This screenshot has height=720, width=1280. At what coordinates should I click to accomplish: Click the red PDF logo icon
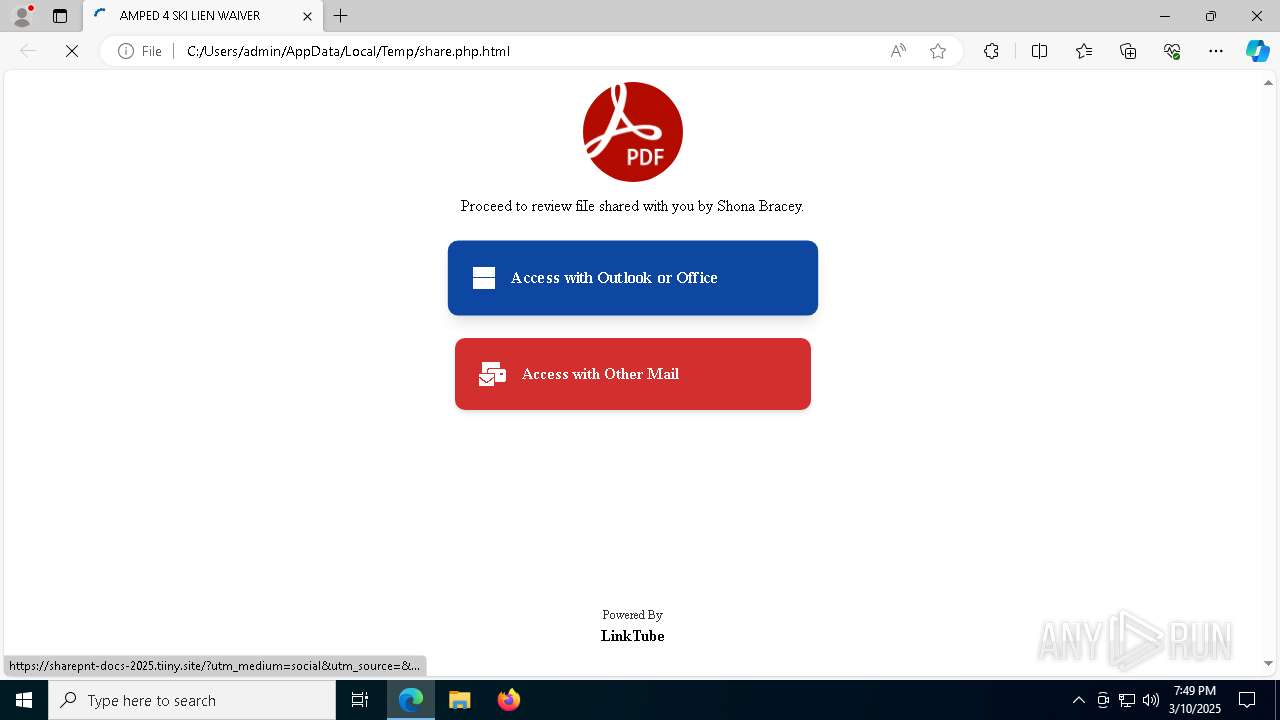pyautogui.click(x=633, y=132)
